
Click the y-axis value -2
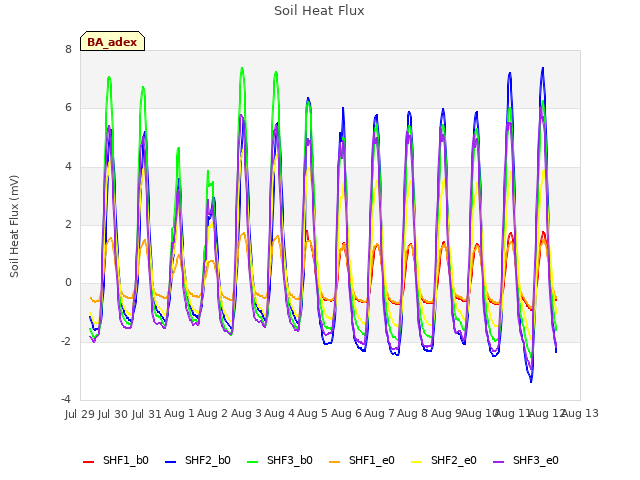click(x=66, y=341)
